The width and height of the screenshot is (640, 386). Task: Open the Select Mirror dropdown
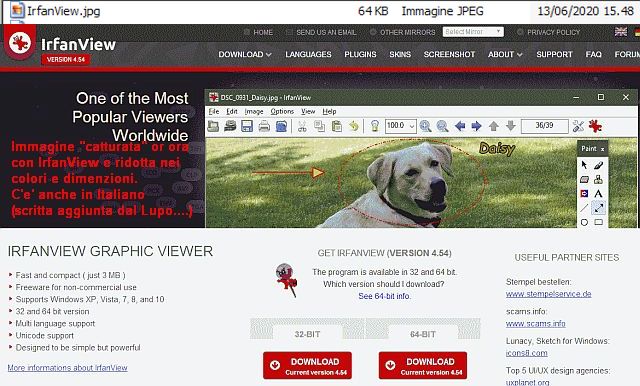tap(473, 32)
